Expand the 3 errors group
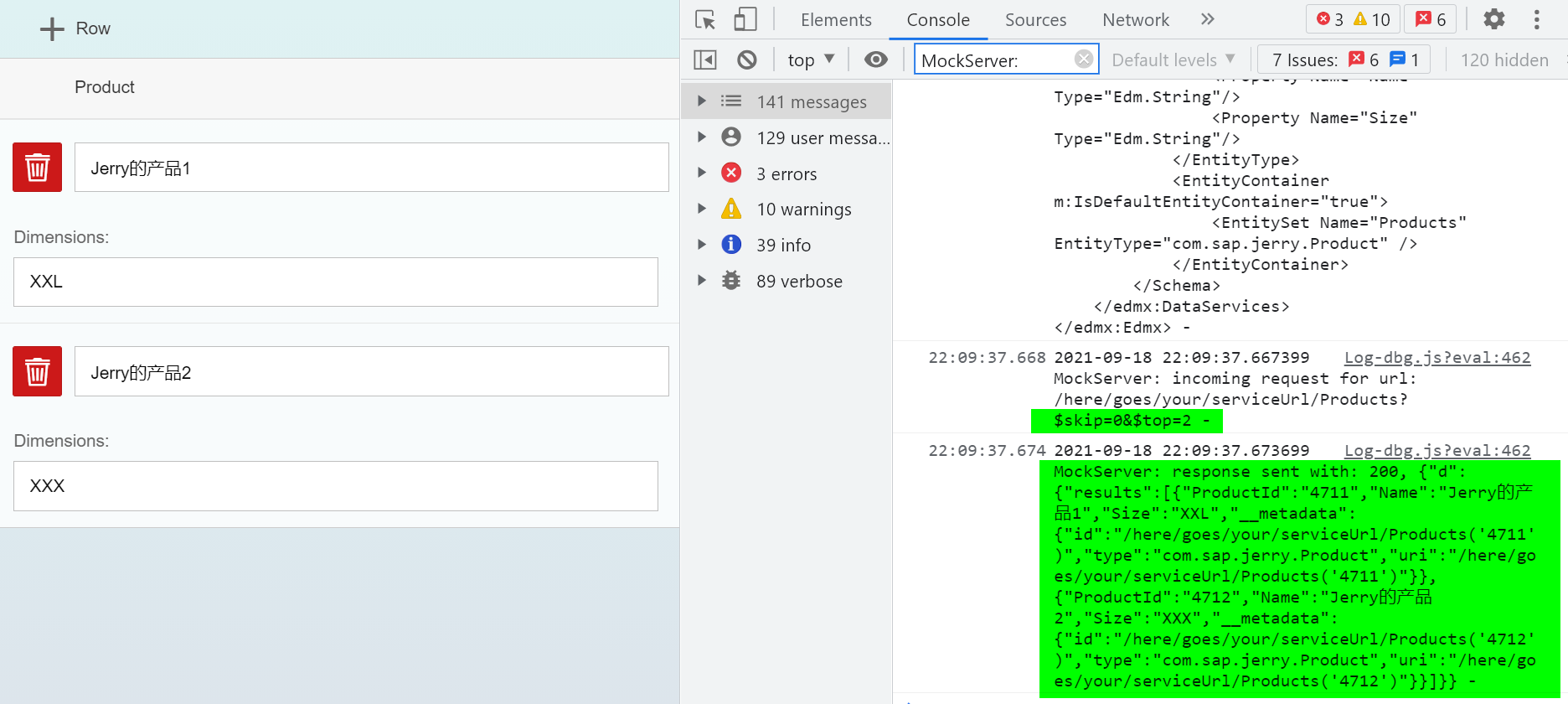 pyautogui.click(x=702, y=173)
